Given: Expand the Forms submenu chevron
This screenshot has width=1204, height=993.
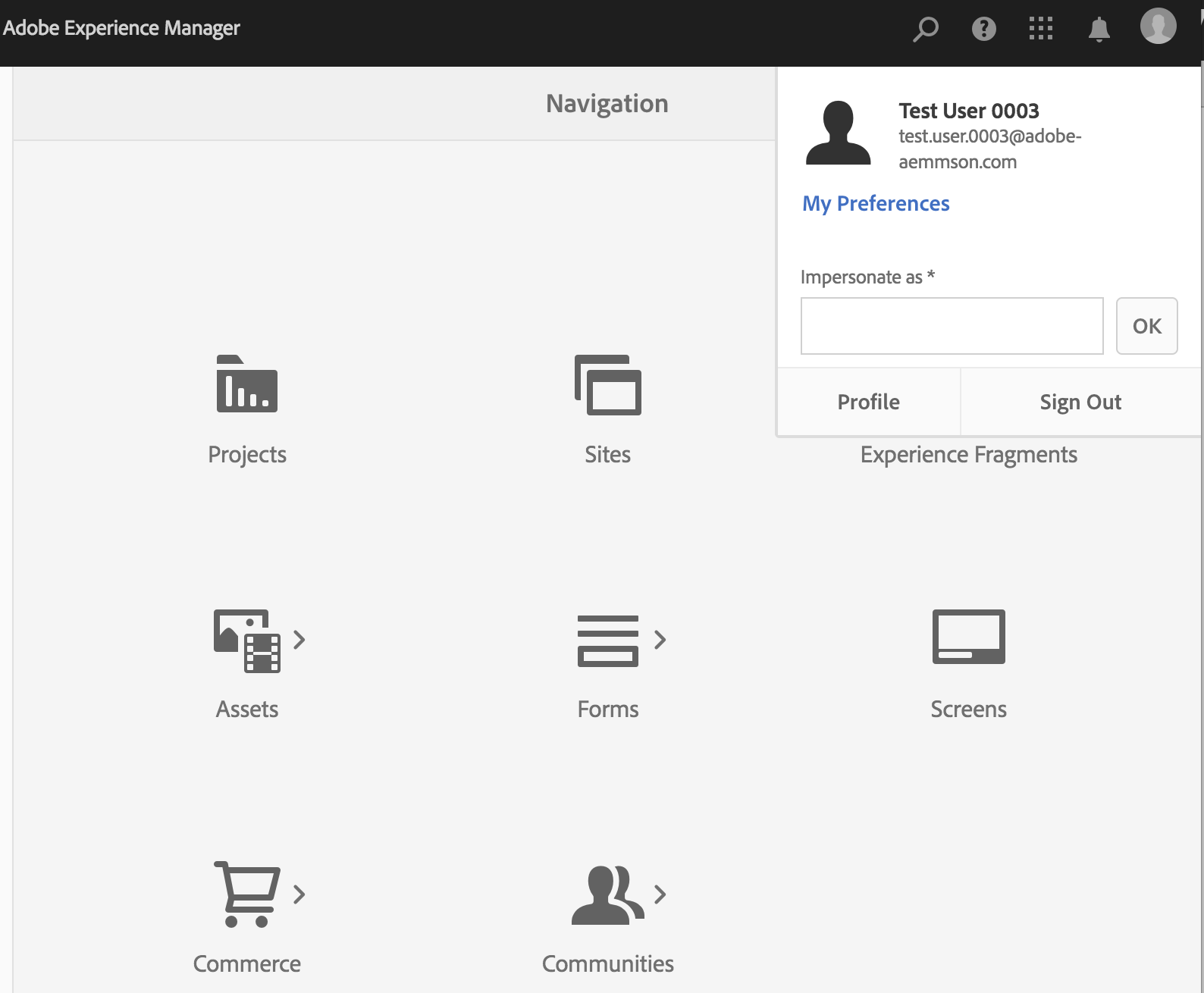Looking at the screenshot, I should tap(660, 640).
